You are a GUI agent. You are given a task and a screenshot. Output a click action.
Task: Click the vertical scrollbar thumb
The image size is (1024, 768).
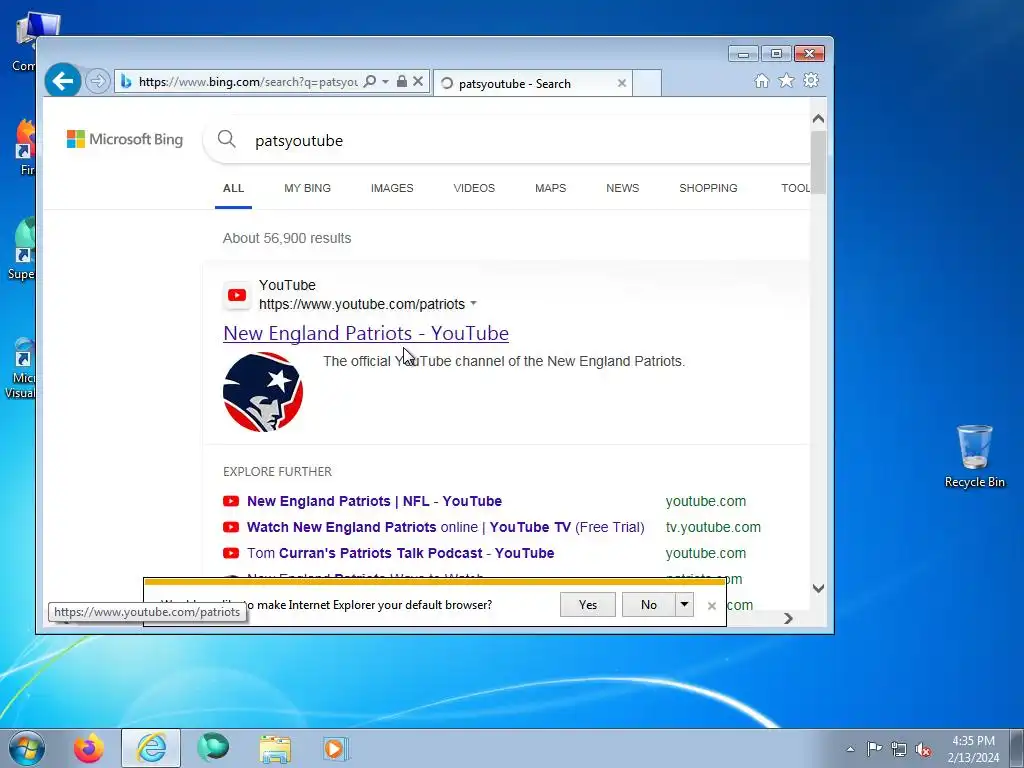(818, 162)
